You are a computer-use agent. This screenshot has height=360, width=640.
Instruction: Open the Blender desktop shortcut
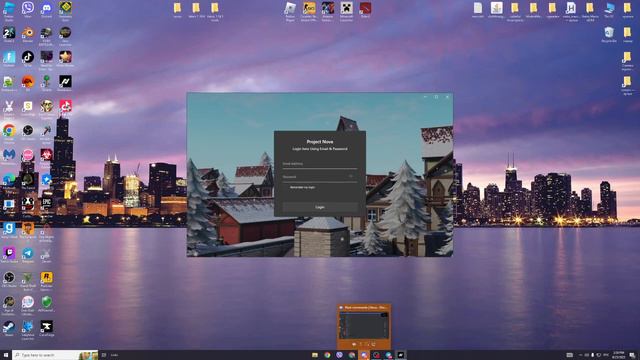click(x=28, y=34)
